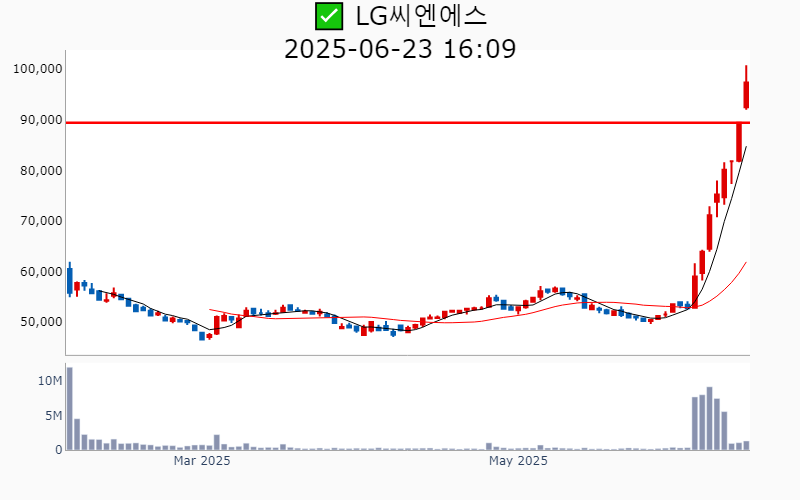
Task: Click the Mar 2025 date label
Action: [x=202, y=461]
